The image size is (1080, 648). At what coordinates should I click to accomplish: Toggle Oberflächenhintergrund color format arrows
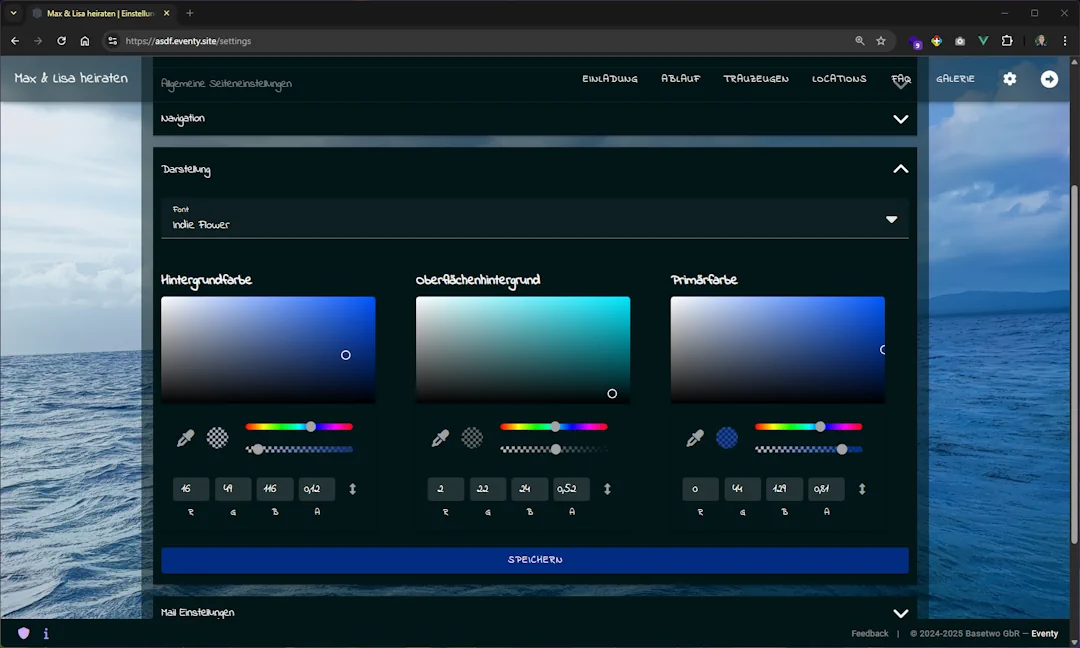pyautogui.click(x=607, y=489)
